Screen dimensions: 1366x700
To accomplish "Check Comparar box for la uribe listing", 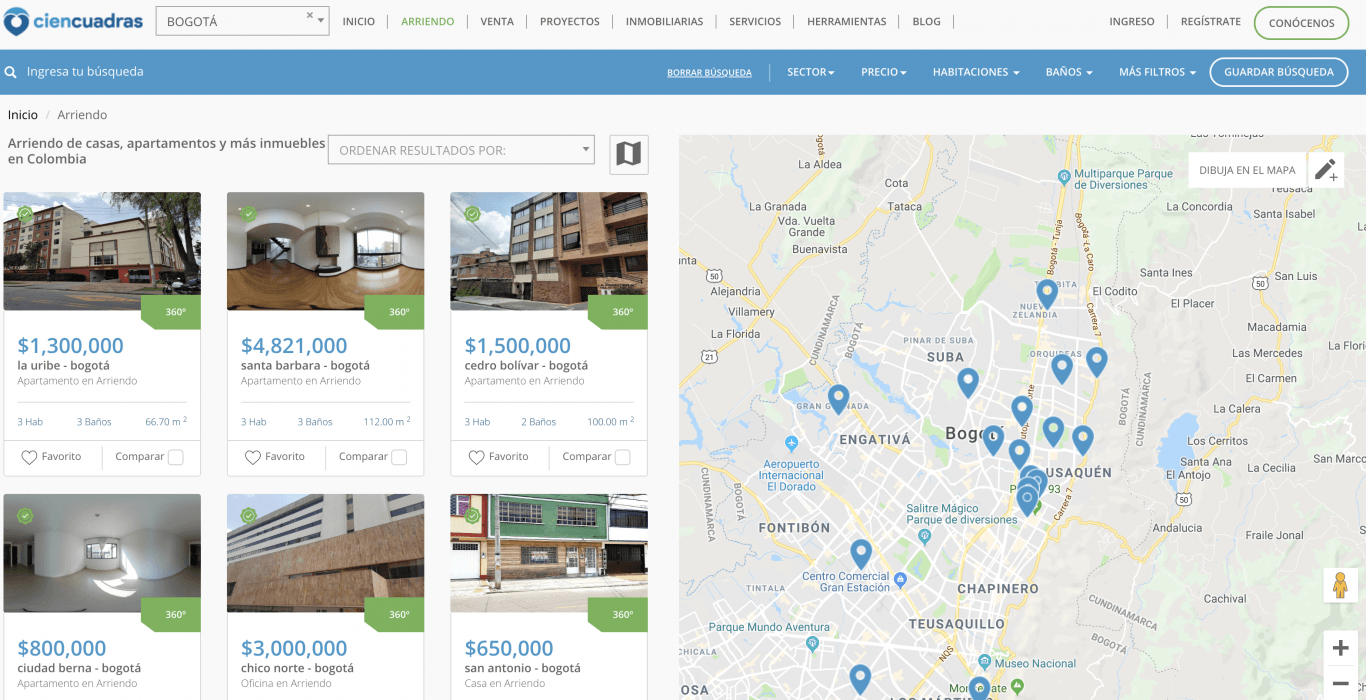I will [x=176, y=457].
